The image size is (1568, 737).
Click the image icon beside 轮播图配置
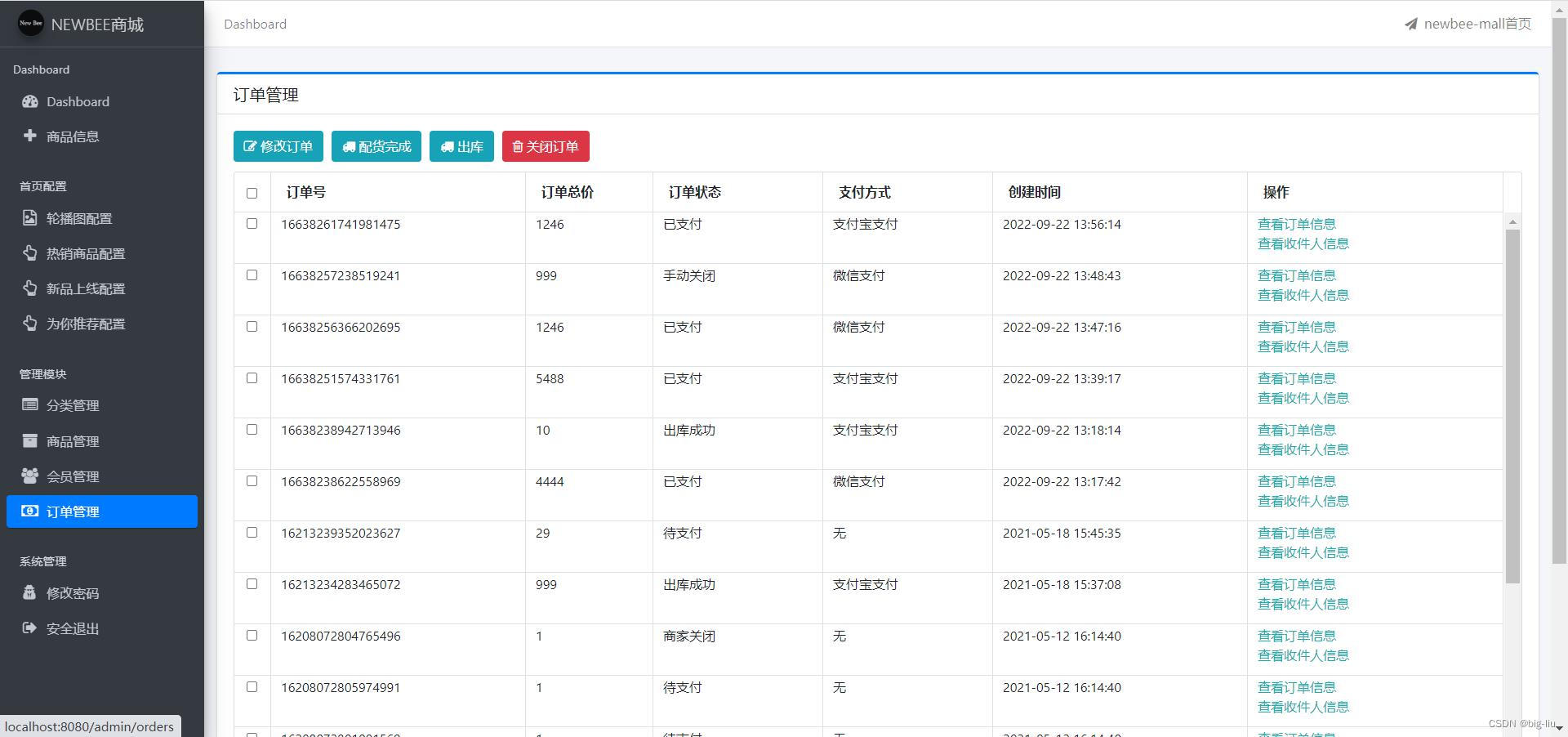tap(30, 218)
